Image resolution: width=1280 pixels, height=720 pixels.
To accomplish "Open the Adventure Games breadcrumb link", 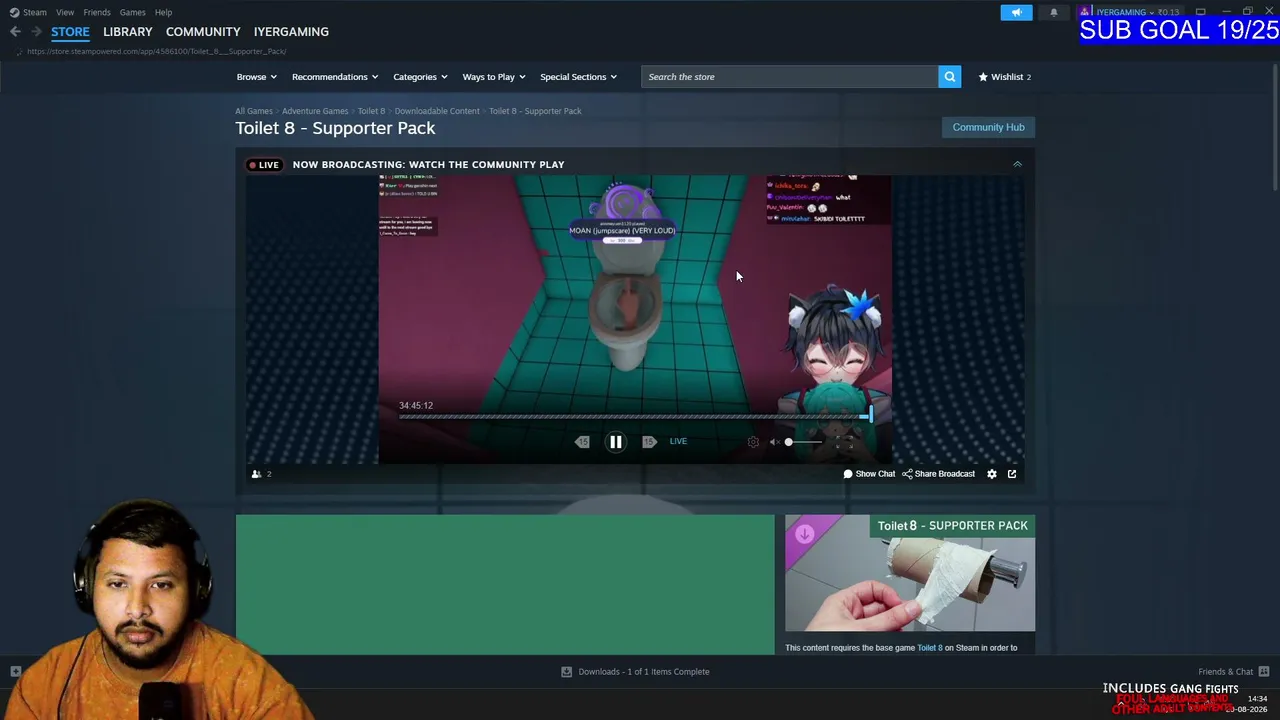I will (315, 111).
